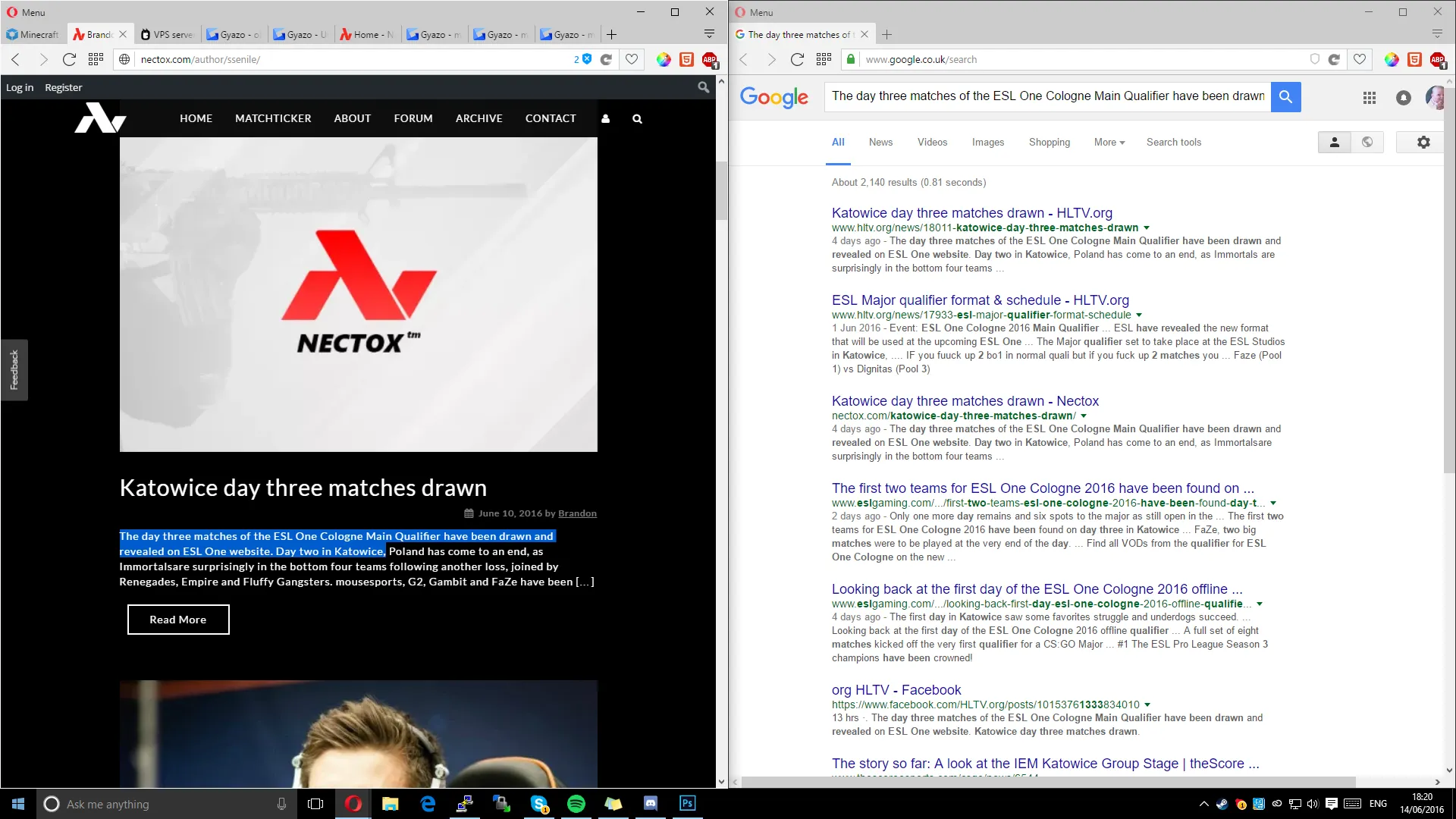1456x819 pixels.
Task: Open Spotify from the taskbar
Action: point(576,804)
